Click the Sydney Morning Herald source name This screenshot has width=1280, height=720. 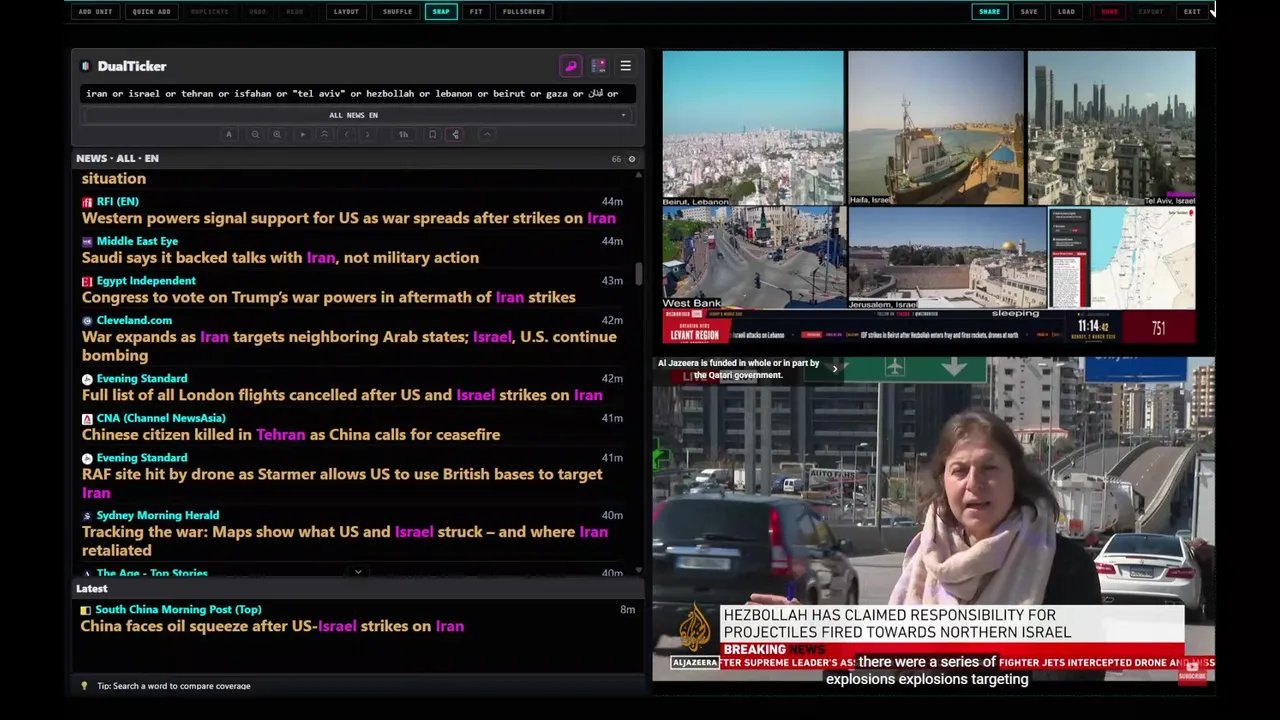[158, 515]
